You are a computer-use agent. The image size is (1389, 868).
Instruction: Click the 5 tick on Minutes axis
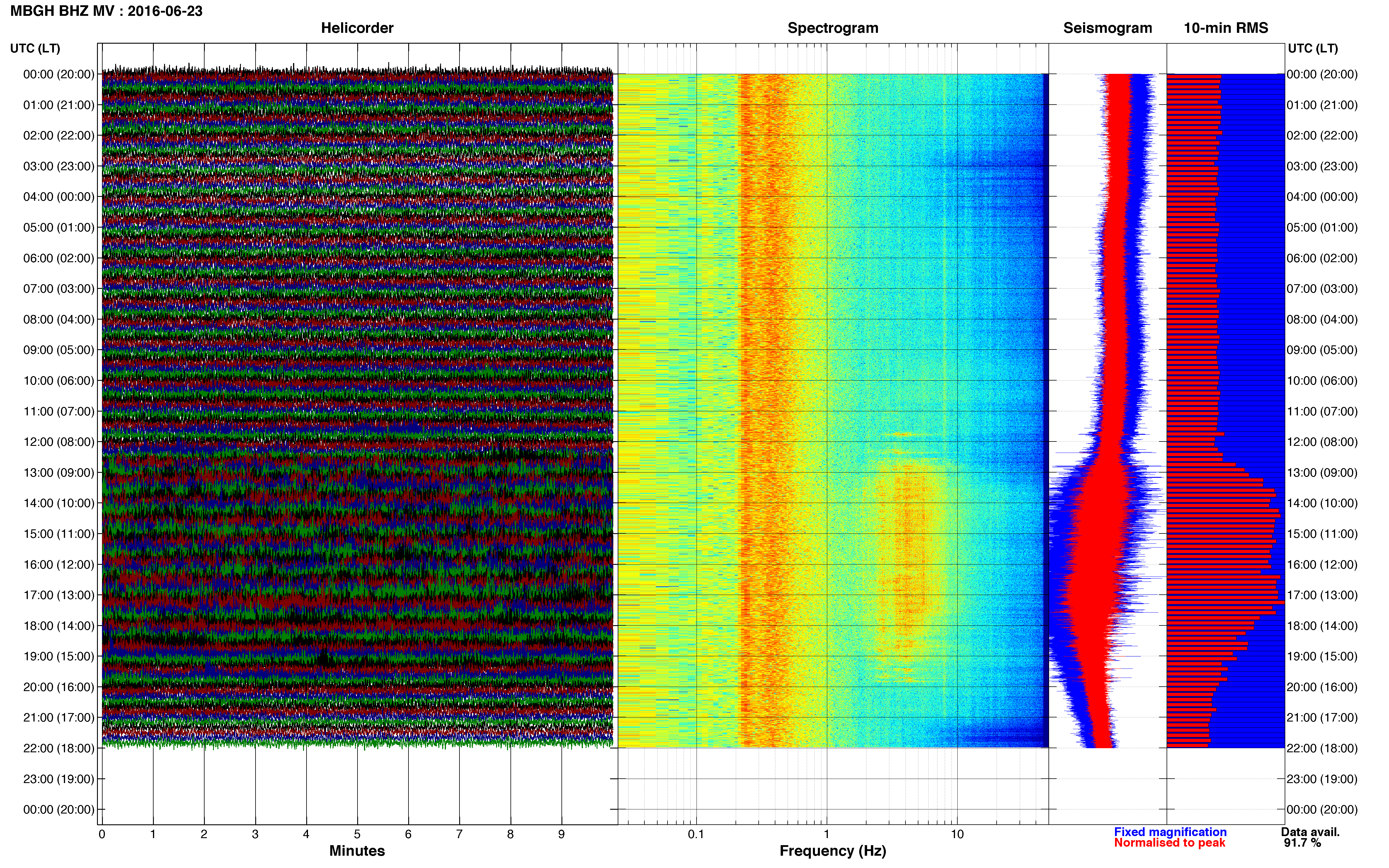click(x=357, y=834)
